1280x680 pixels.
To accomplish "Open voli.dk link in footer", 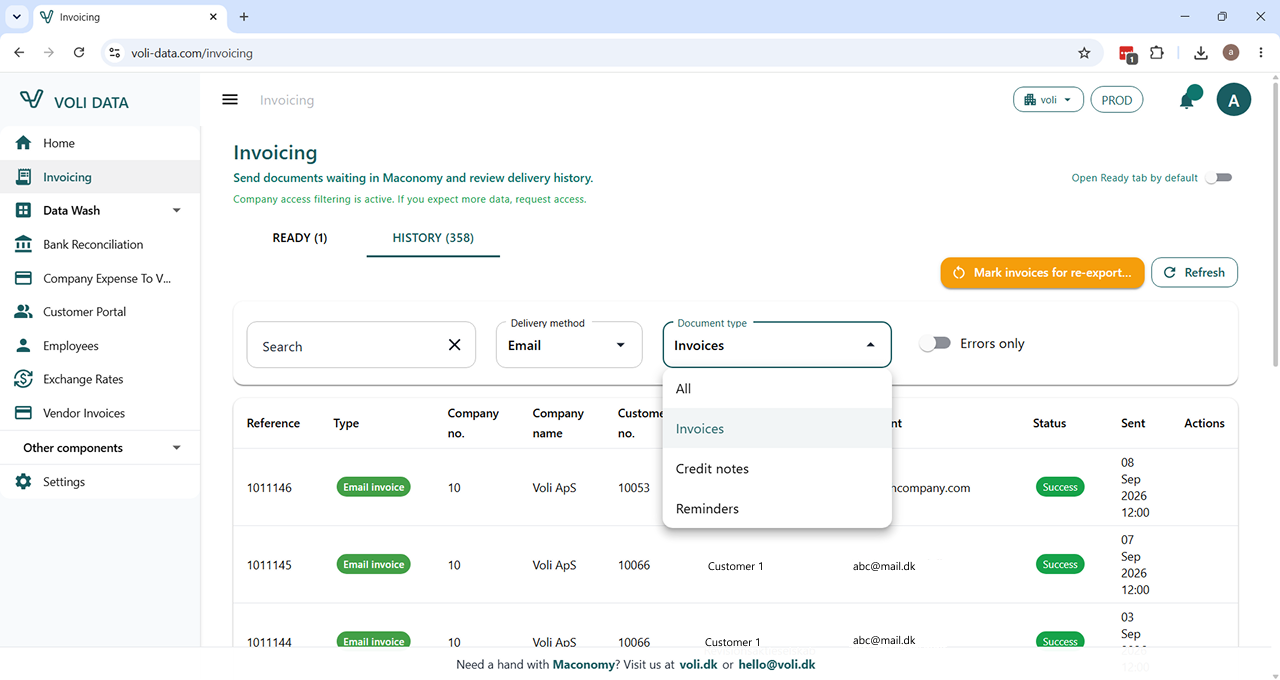I will 697,664.
